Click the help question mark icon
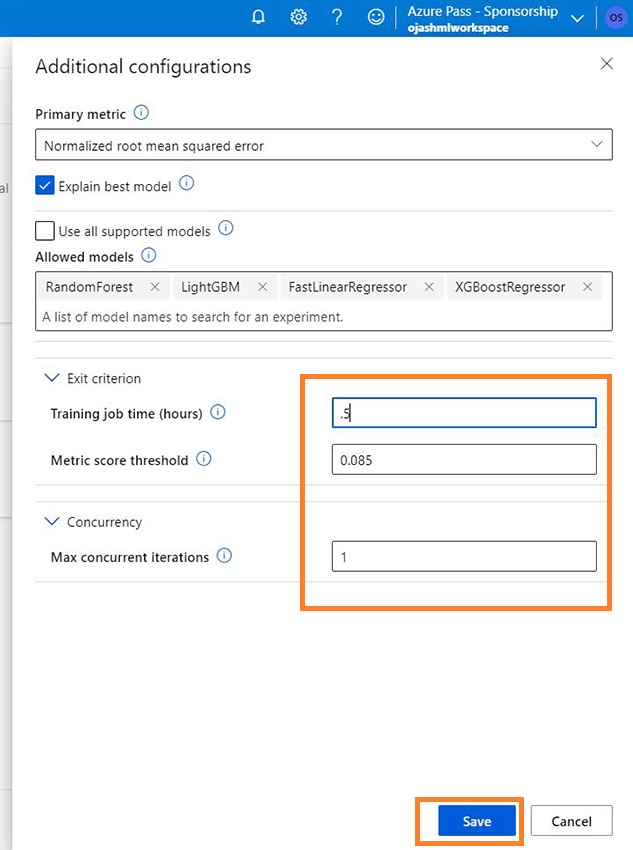Screen dimensions: 633x850 tap(337, 17)
